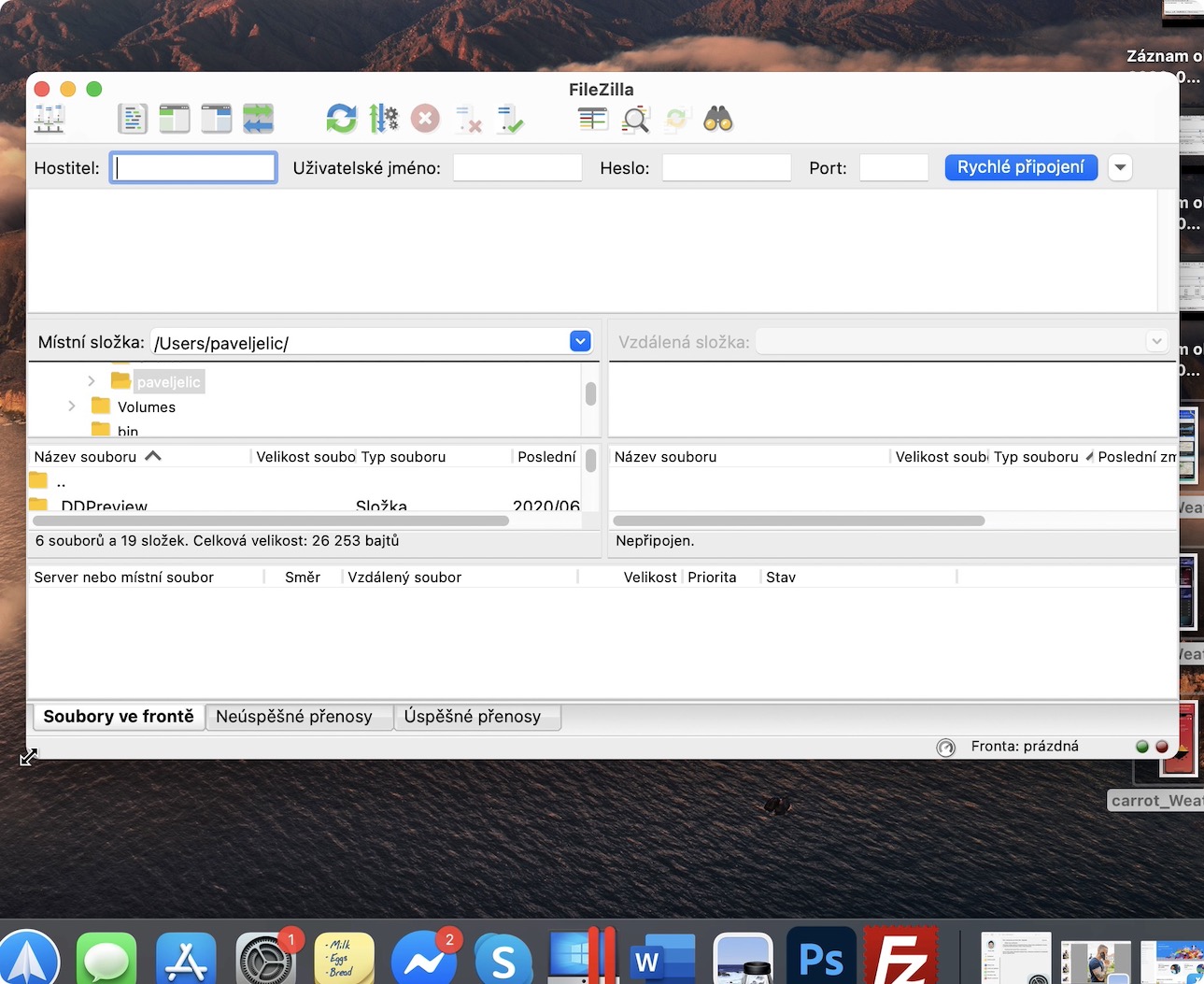Sort remote list by Název souboru
Viewport: 1204px width, 984px height.
749,457
